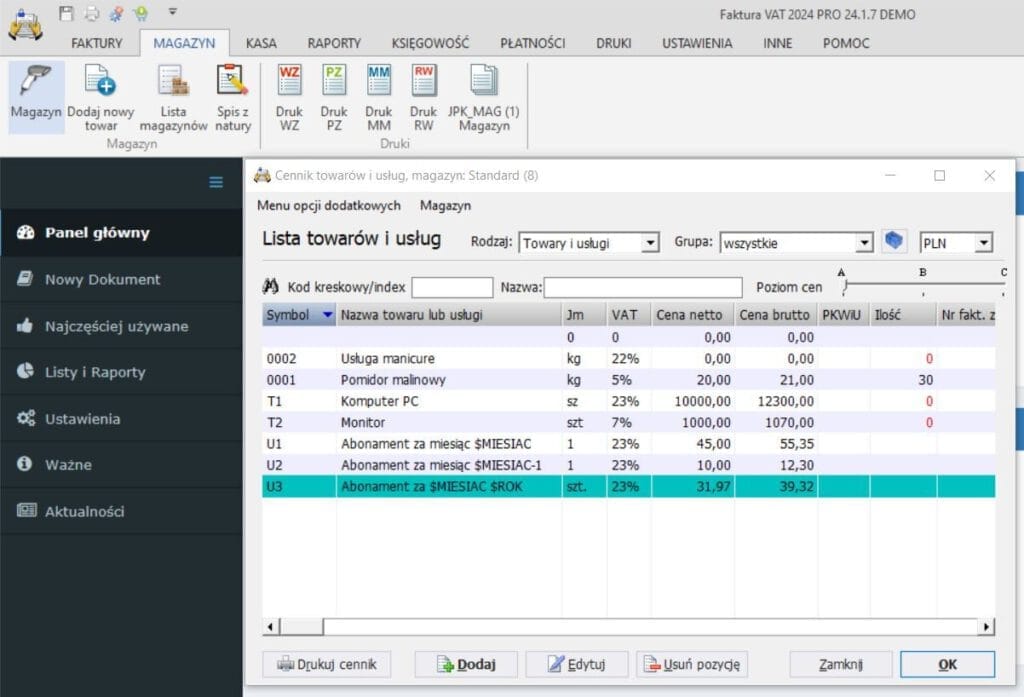This screenshot has width=1024, height=697.
Task: Switch to the FAKTURY ribbon tab
Action: 97,43
